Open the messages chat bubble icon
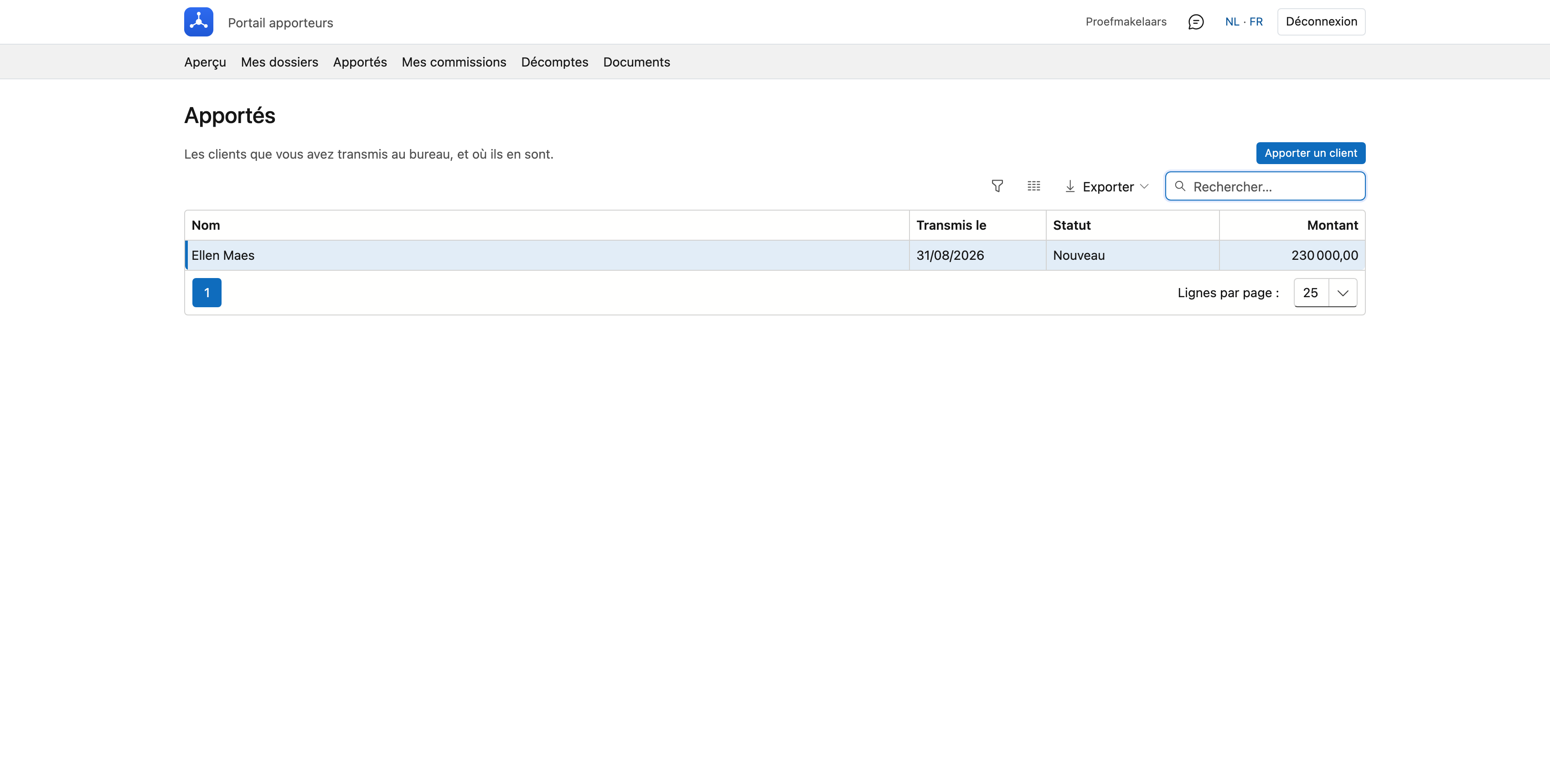Screen dimensions: 1550x784 pyautogui.click(x=1196, y=22)
